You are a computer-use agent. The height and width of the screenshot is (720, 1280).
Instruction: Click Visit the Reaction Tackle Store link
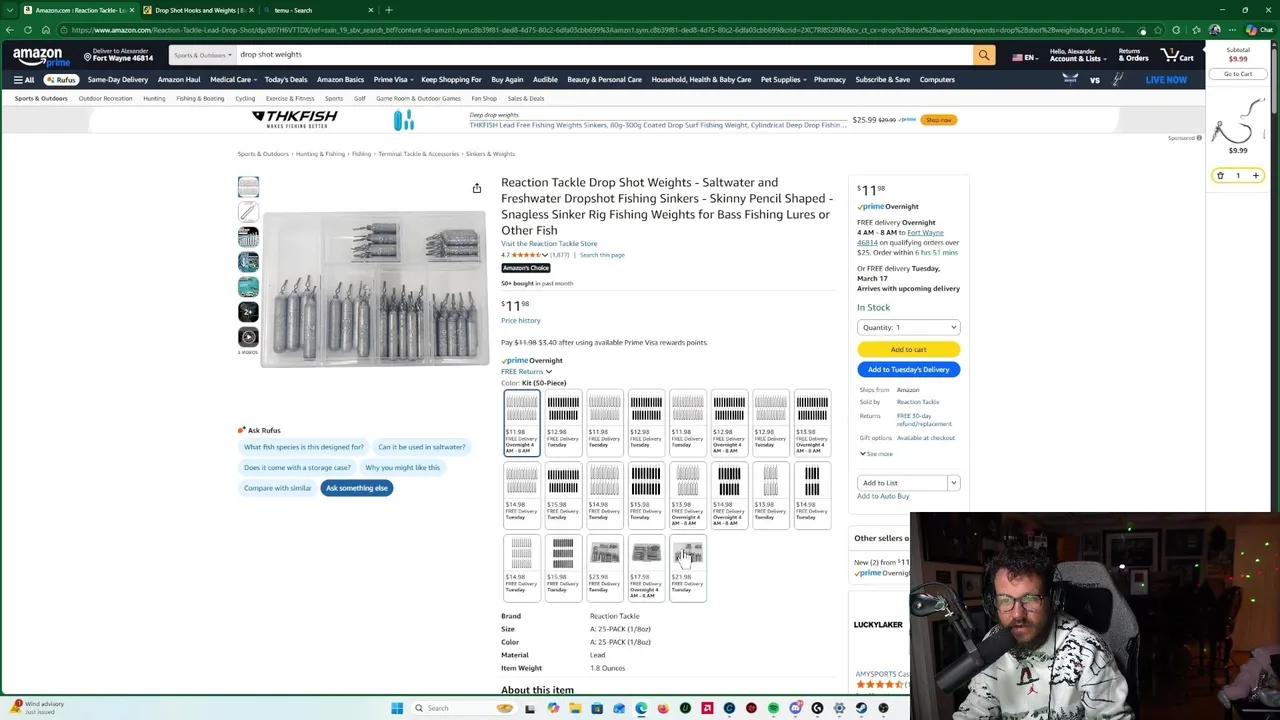point(549,244)
